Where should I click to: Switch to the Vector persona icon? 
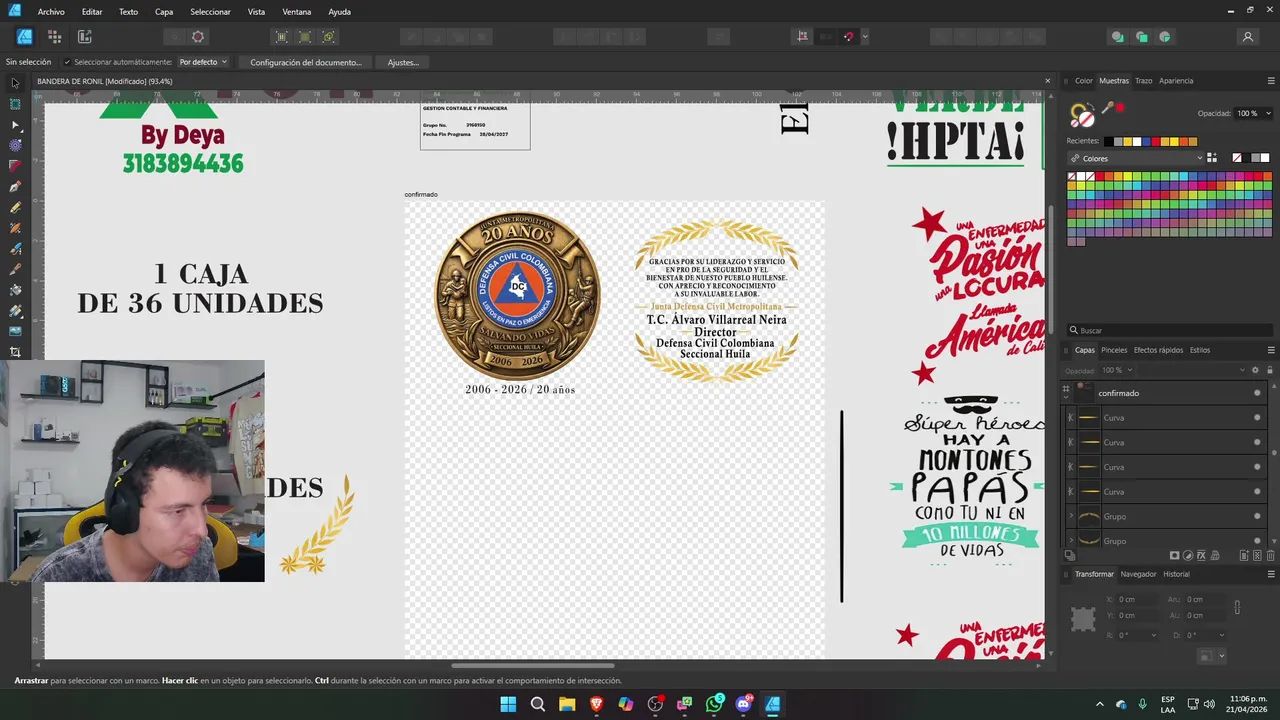tap(24, 37)
